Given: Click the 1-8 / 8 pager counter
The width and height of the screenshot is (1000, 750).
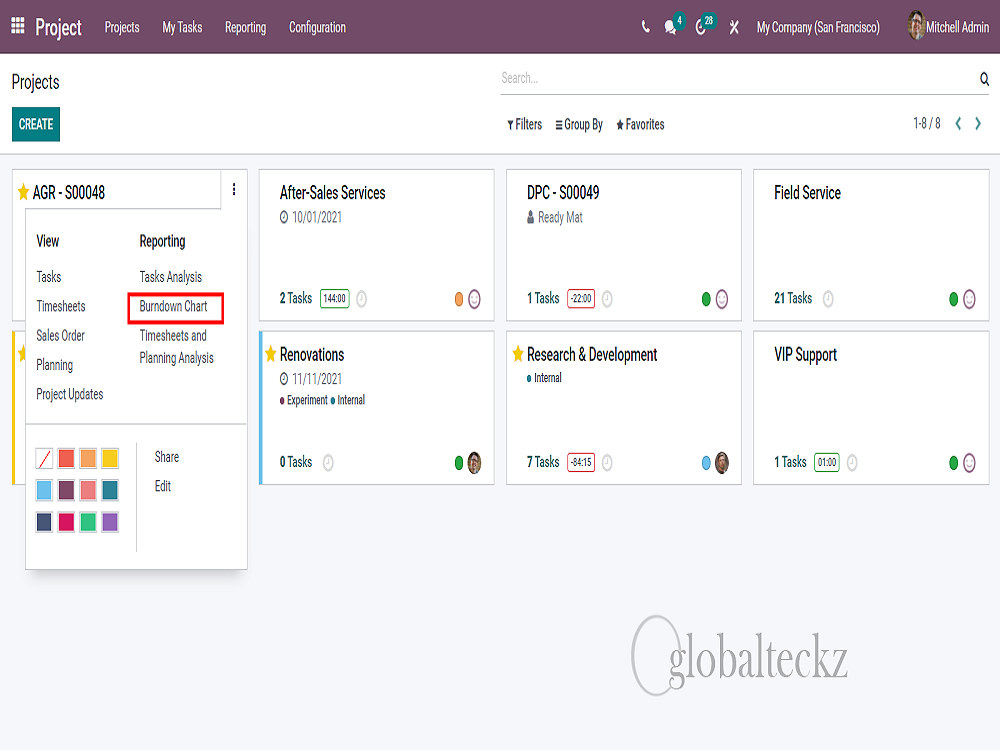Looking at the screenshot, I should [927, 123].
